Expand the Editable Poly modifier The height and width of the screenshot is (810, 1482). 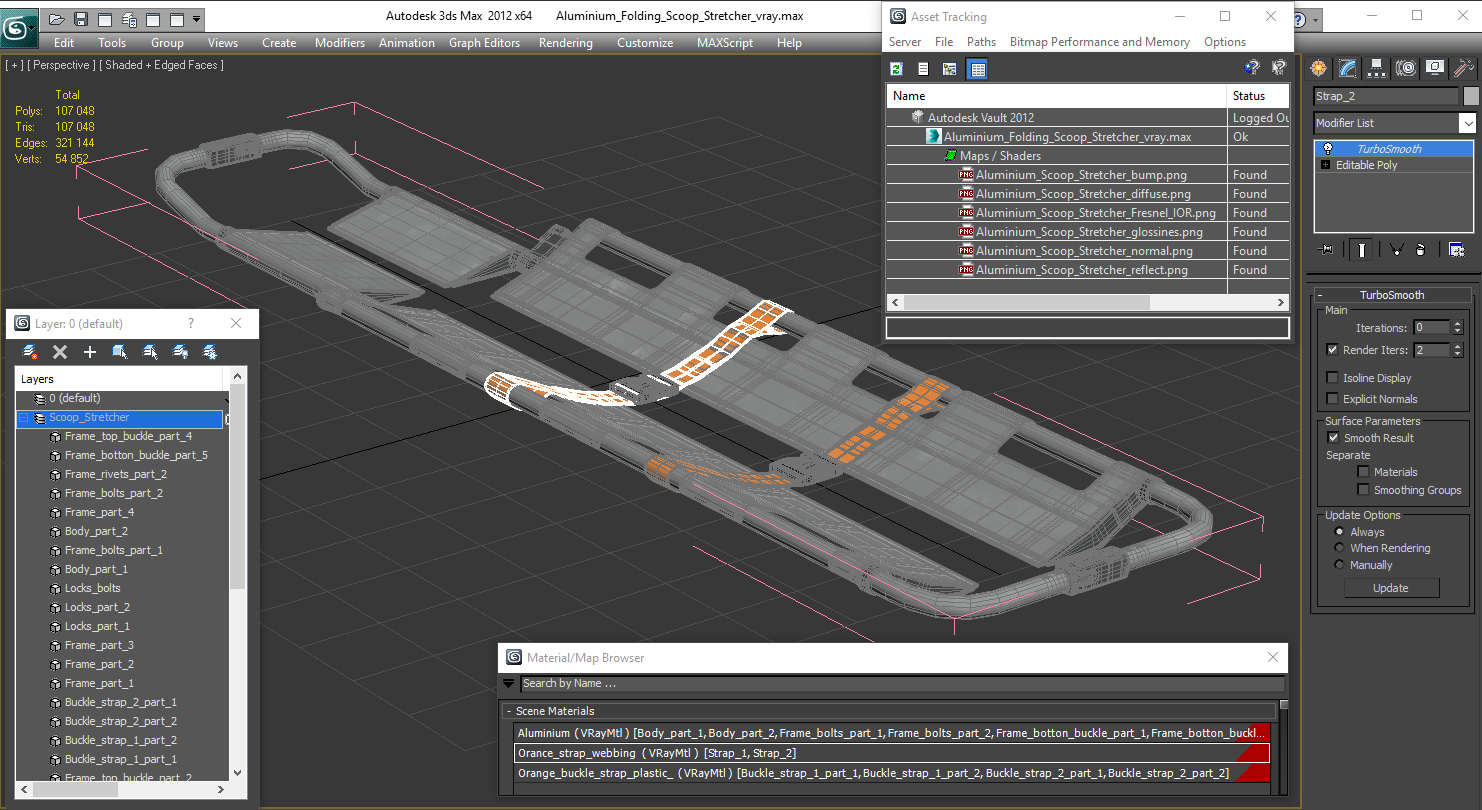click(1326, 165)
